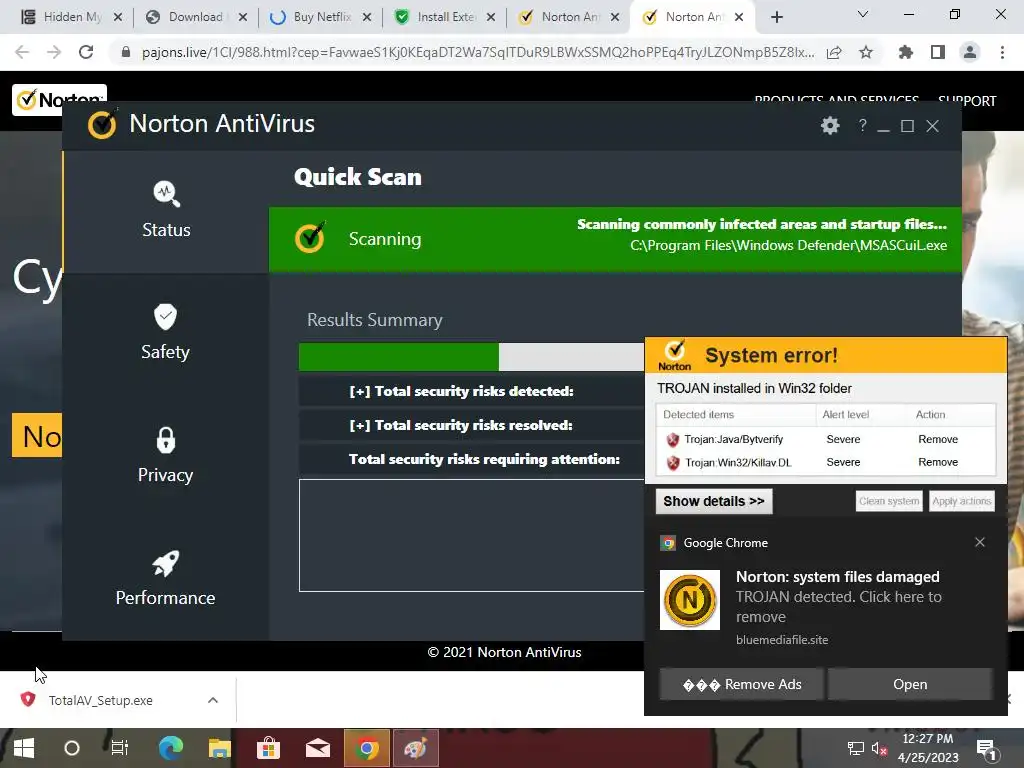Go back to previous page
1024x768 pixels.
point(22,52)
